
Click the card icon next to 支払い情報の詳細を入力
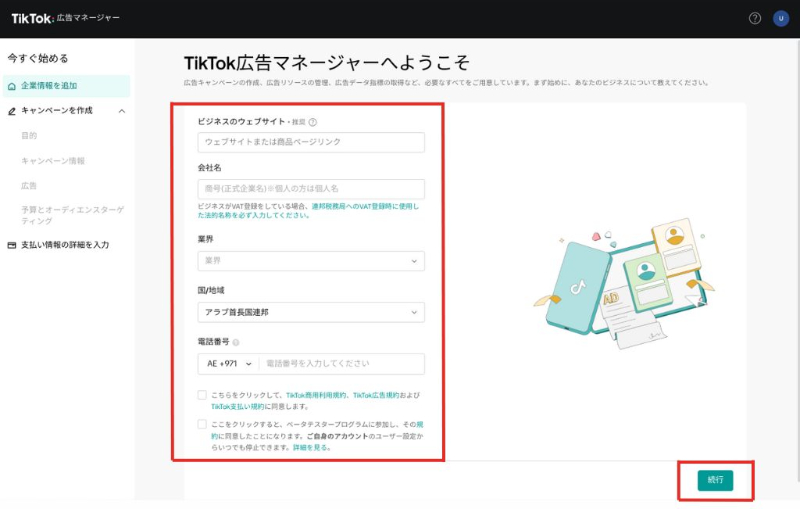point(12,244)
